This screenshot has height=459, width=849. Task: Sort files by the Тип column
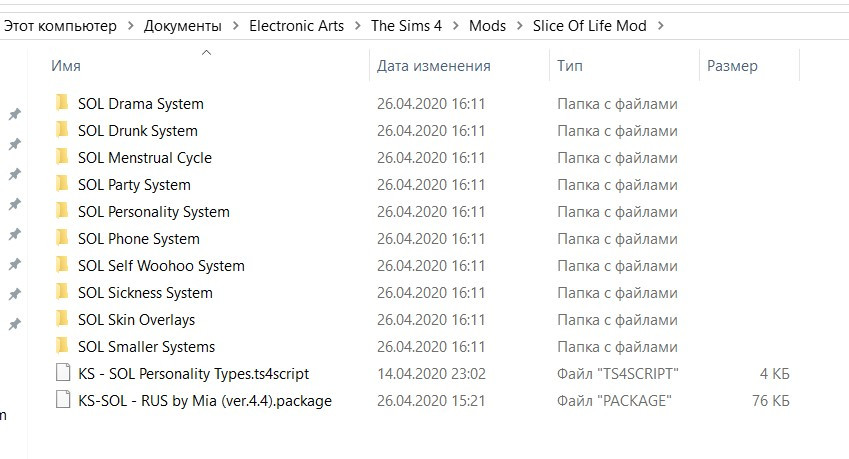(x=624, y=65)
